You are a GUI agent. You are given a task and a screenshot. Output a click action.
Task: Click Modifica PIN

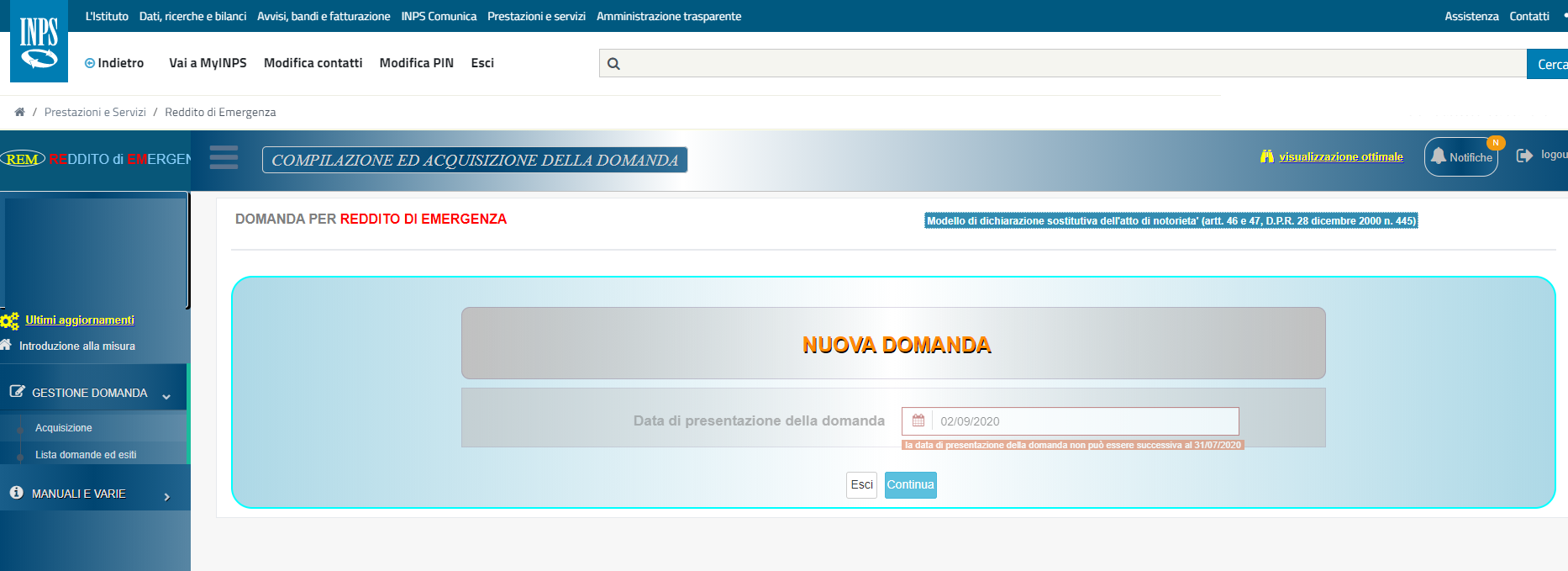(416, 63)
